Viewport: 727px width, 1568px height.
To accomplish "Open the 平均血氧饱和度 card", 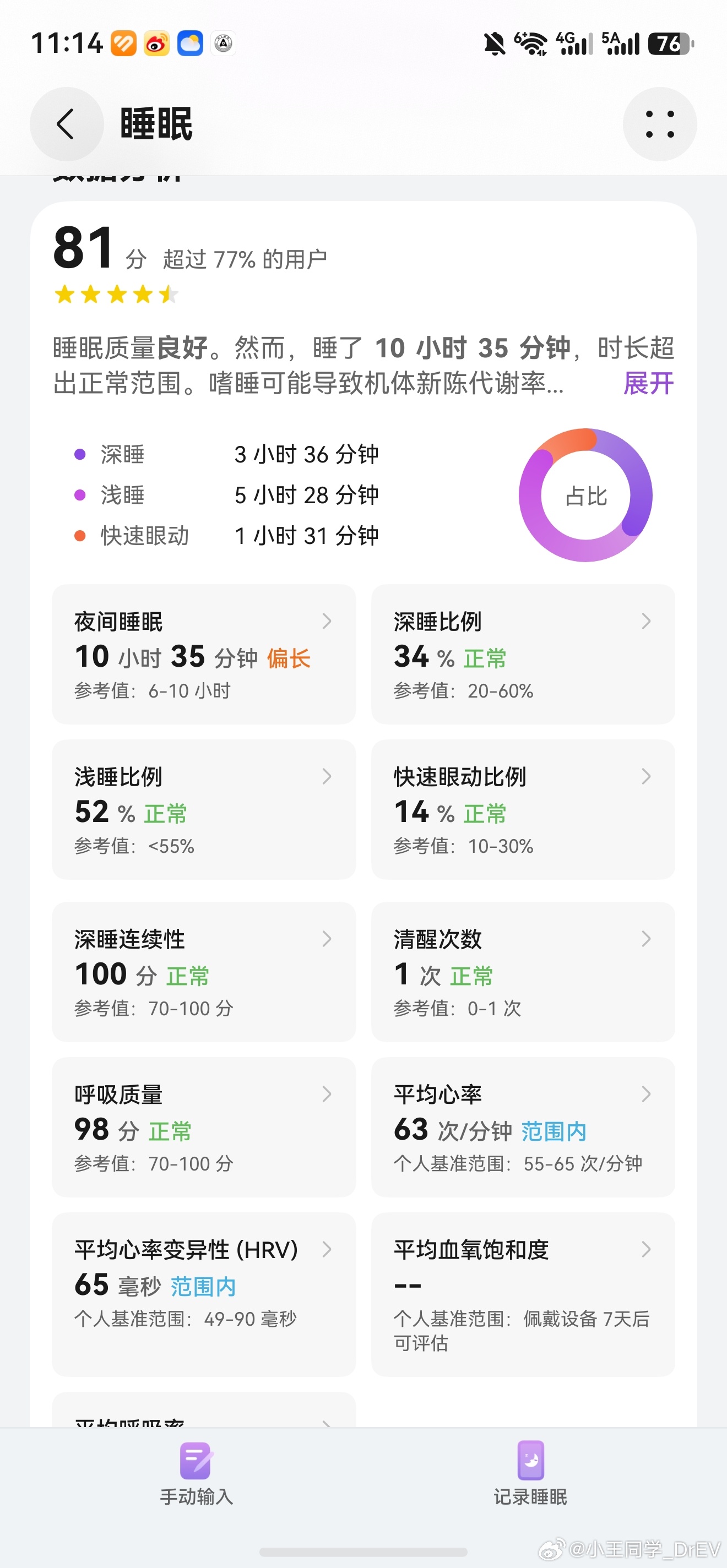I will pyautogui.click(x=523, y=1295).
